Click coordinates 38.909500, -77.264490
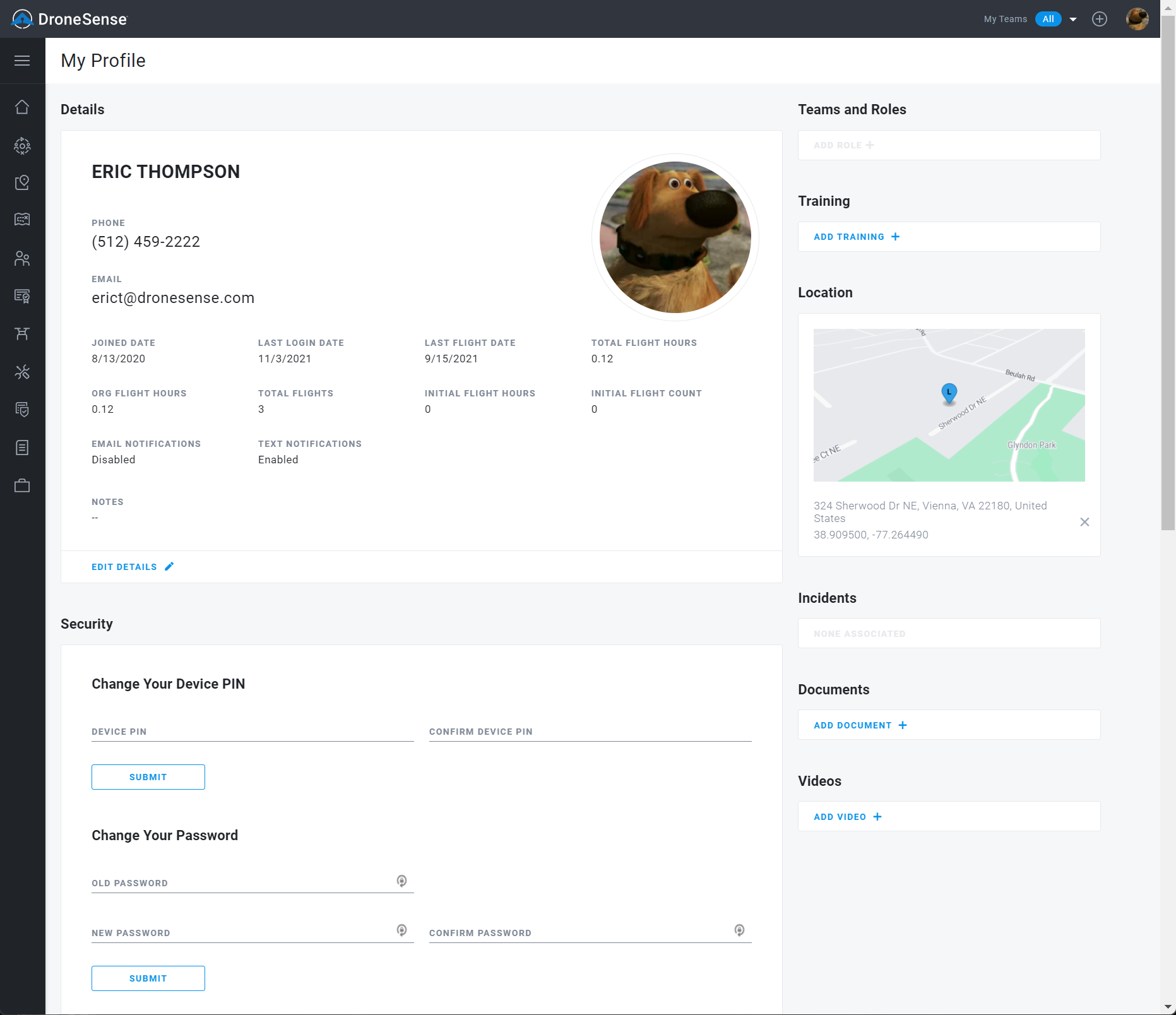The image size is (1176, 1015). click(871, 535)
